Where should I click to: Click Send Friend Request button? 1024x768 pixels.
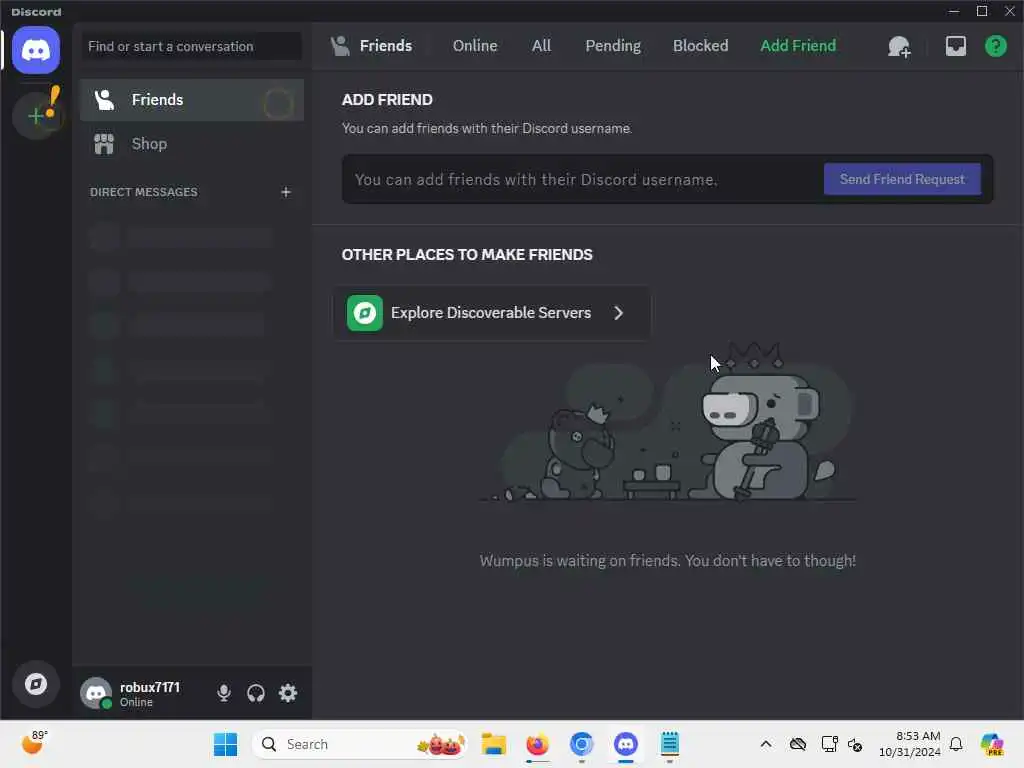coord(902,179)
